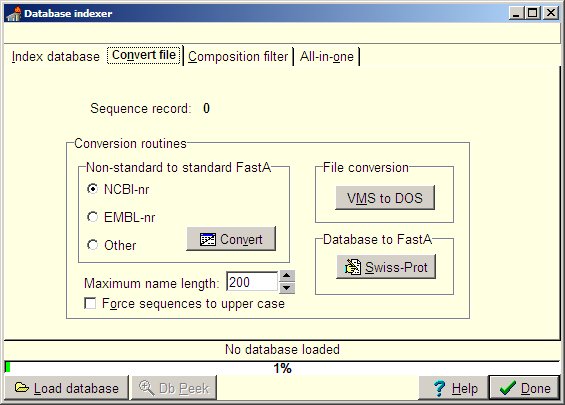Enable Force sequences to upper case
This screenshot has width=565, height=405.
(90, 303)
